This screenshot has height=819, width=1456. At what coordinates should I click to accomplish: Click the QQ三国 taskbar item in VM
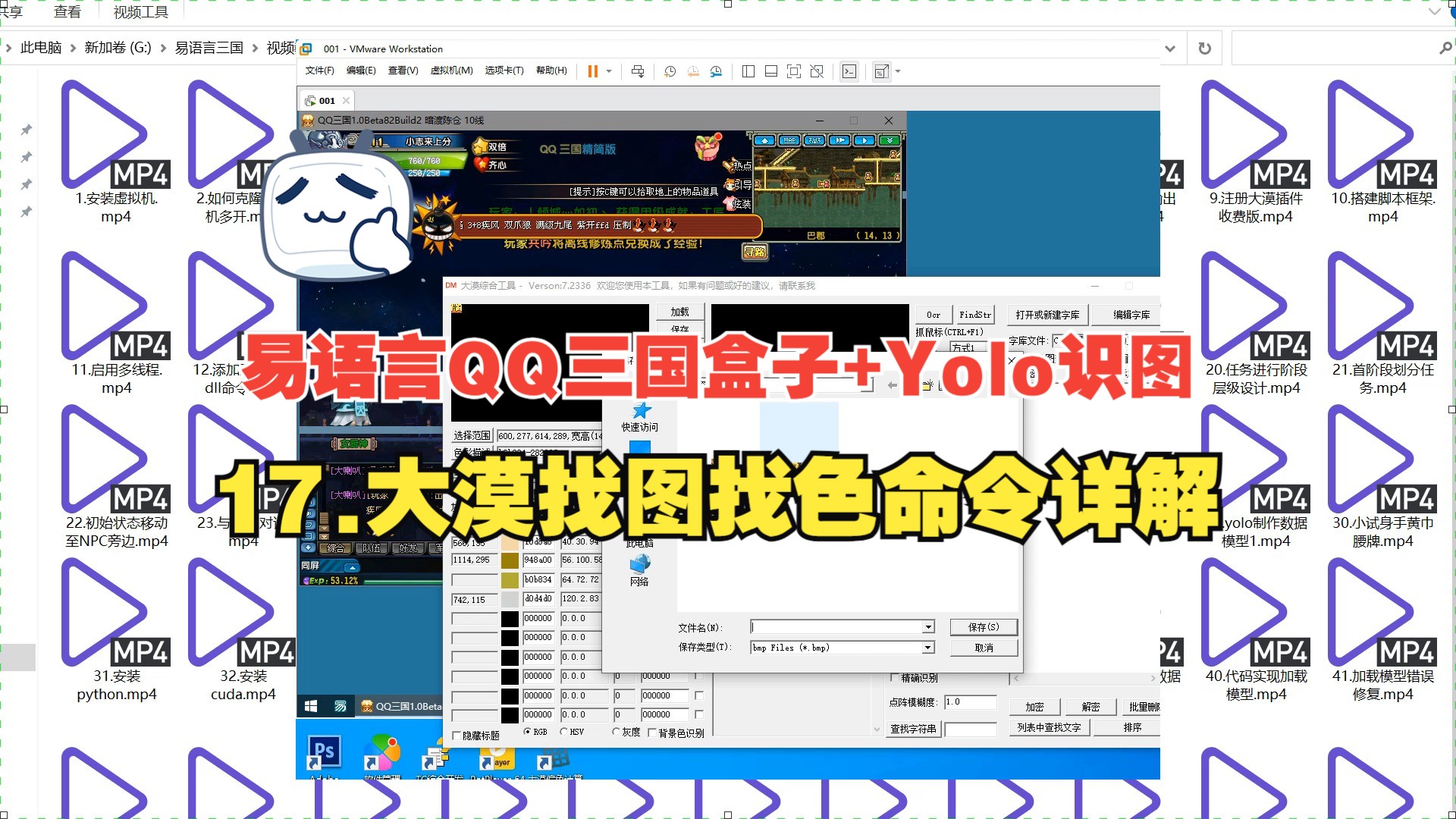tap(400, 706)
